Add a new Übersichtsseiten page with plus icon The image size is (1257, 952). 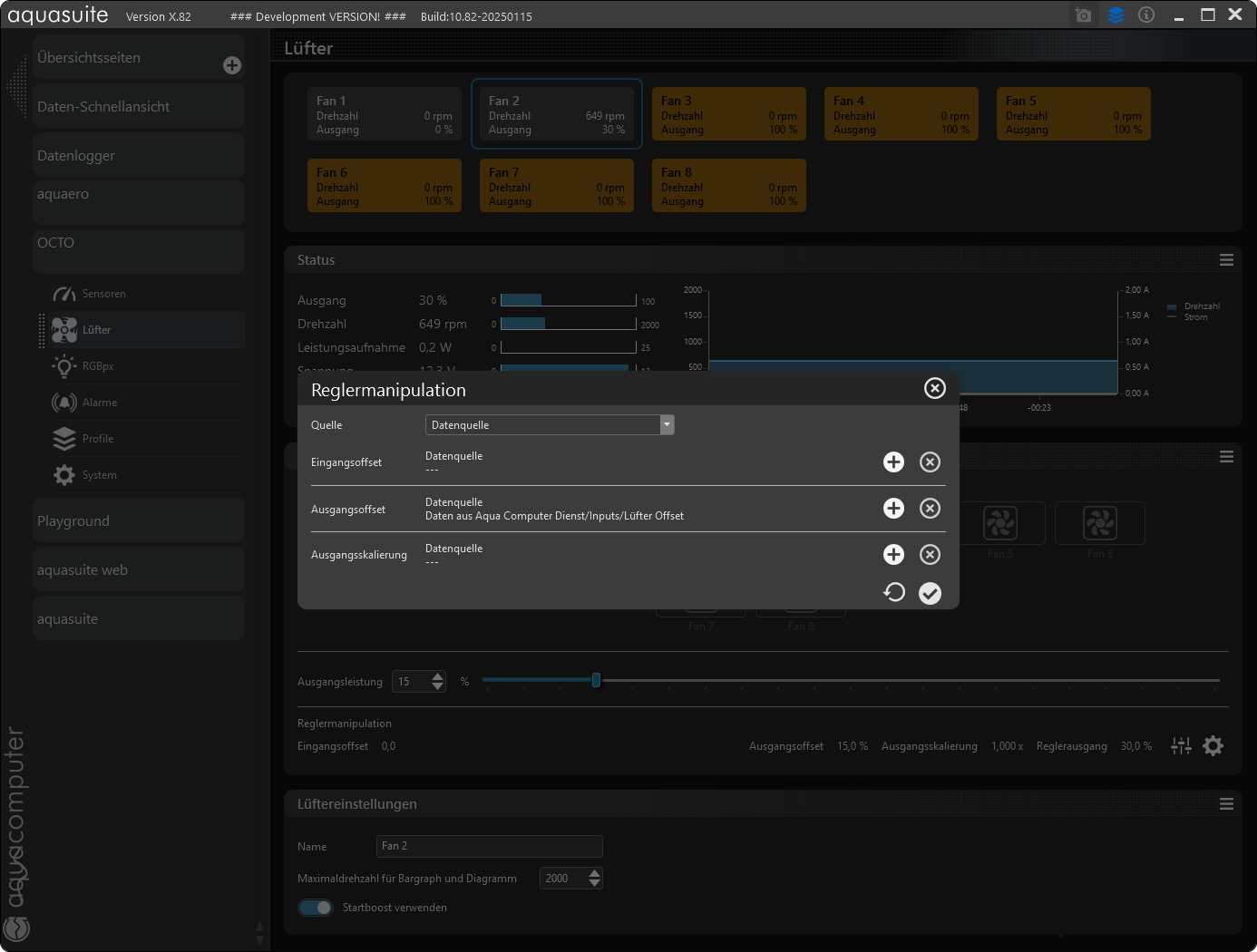pyautogui.click(x=232, y=65)
